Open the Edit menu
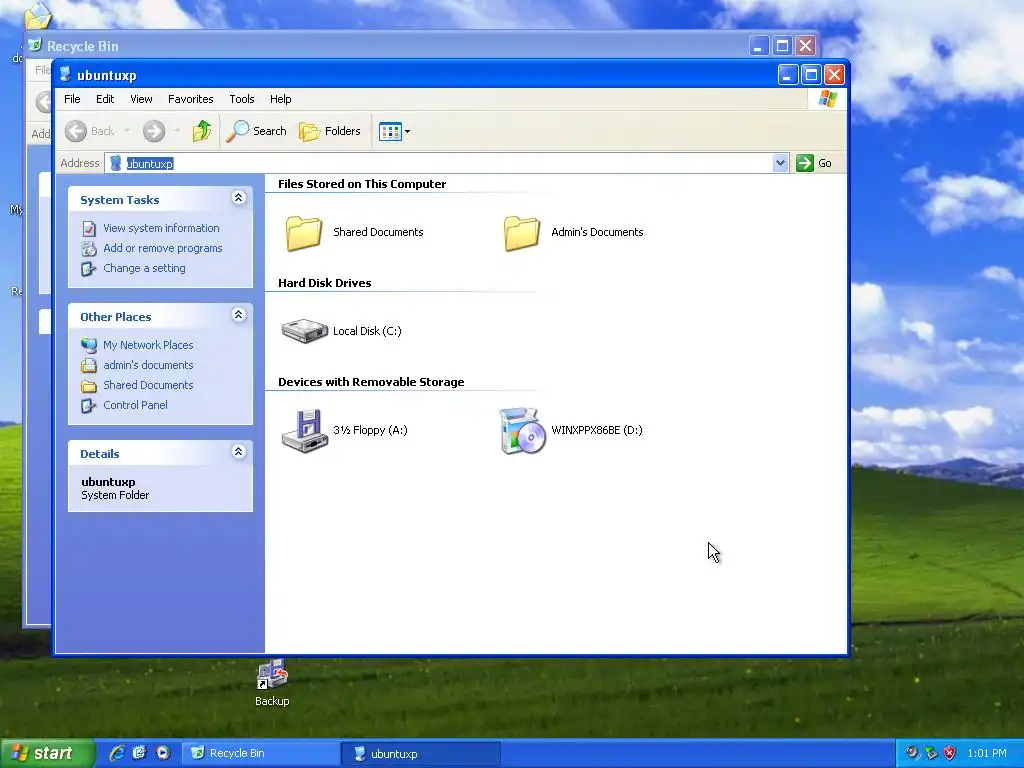 pyautogui.click(x=105, y=99)
